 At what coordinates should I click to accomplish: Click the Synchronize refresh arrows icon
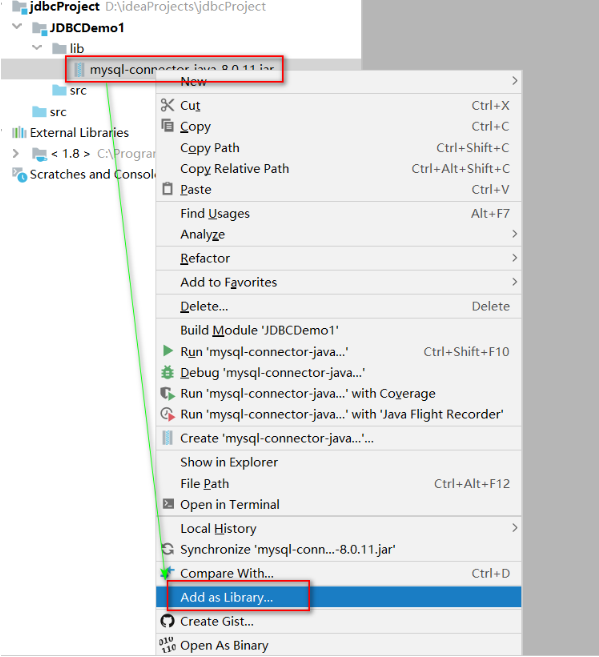pos(168,549)
